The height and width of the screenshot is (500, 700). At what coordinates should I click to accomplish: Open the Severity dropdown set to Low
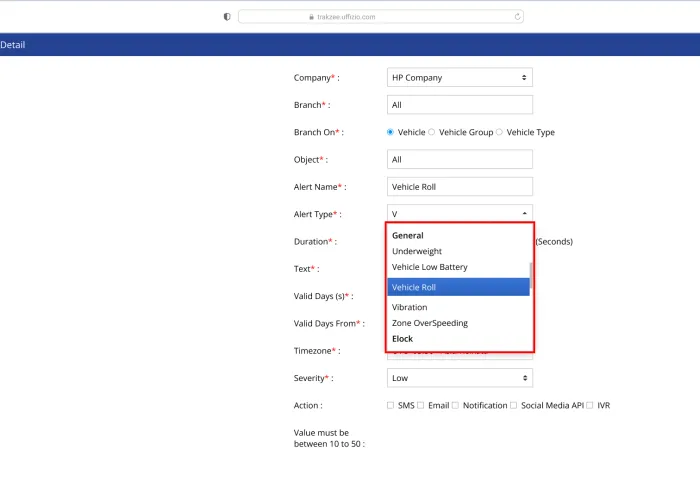tap(459, 378)
